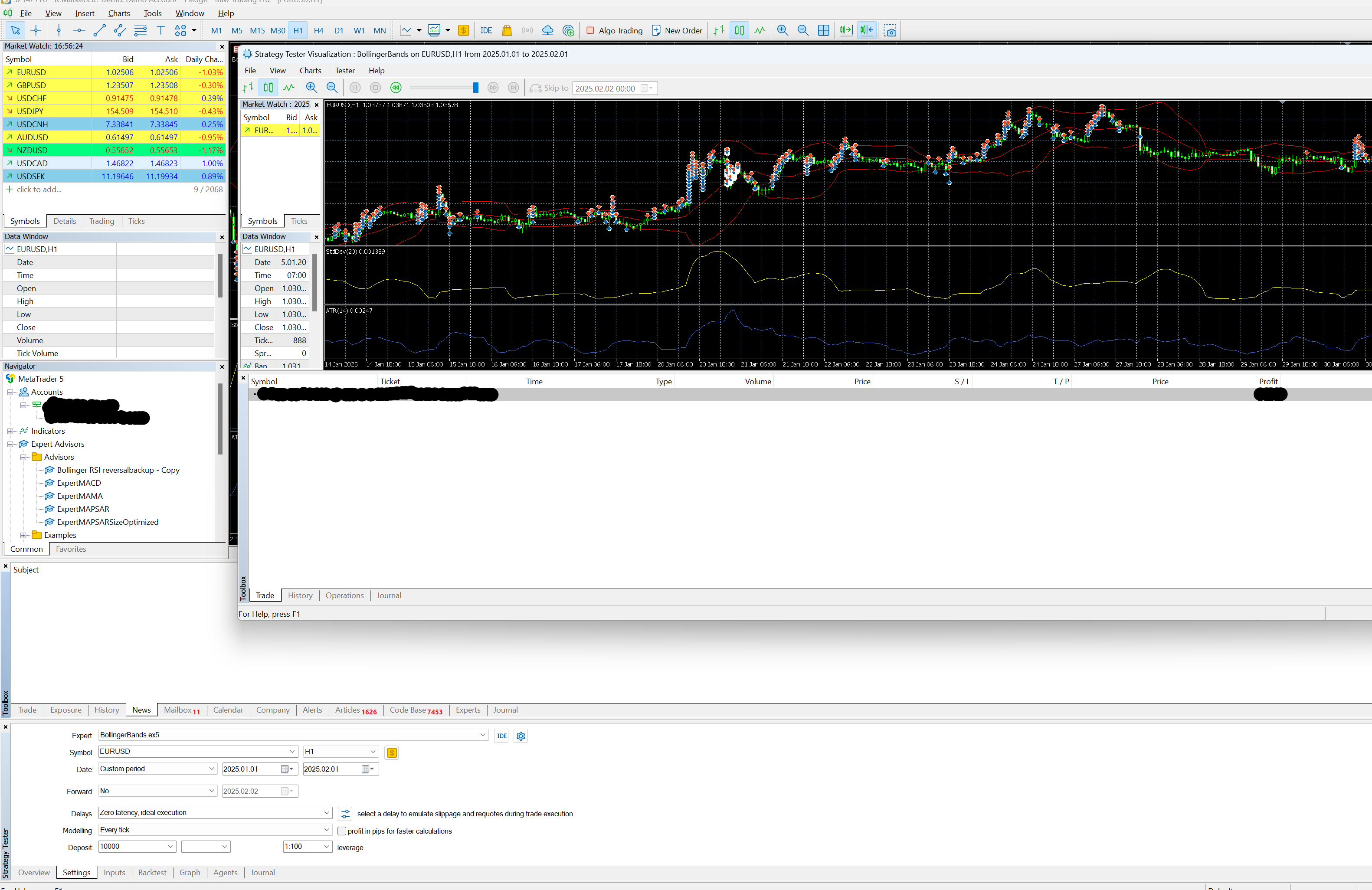
Task: Click the dollar trading icon in main toolbar
Action: [x=464, y=30]
